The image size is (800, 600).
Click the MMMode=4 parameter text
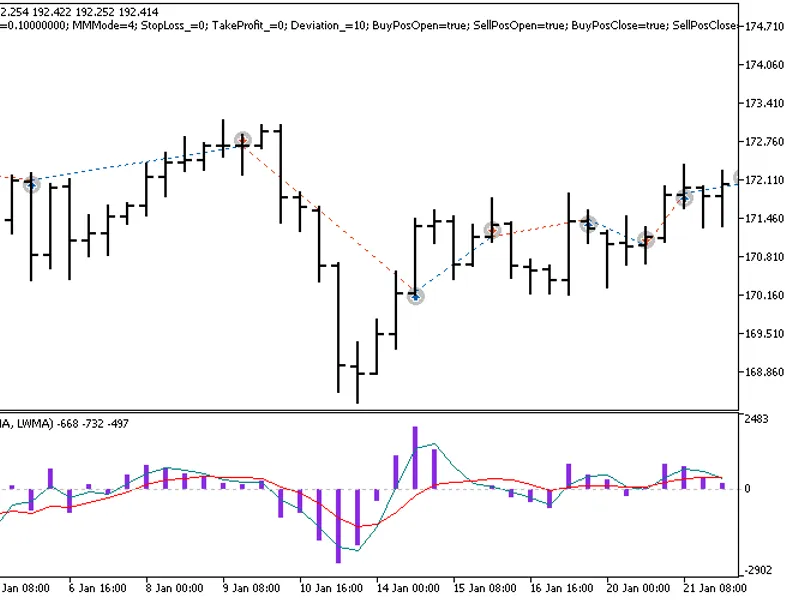pyautogui.click(x=105, y=26)
